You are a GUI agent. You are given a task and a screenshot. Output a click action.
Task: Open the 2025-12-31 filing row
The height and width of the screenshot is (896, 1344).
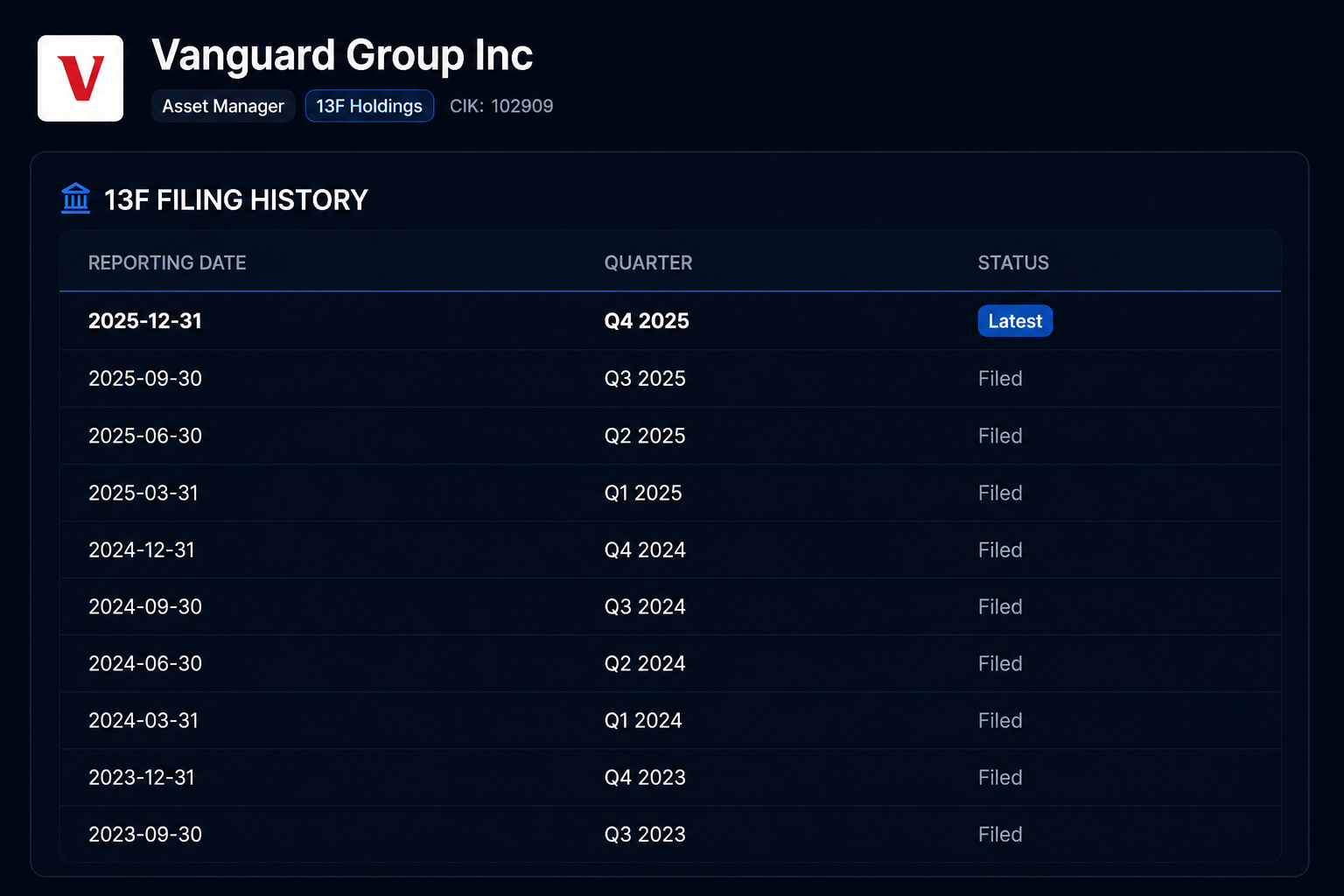coord(670,321)
